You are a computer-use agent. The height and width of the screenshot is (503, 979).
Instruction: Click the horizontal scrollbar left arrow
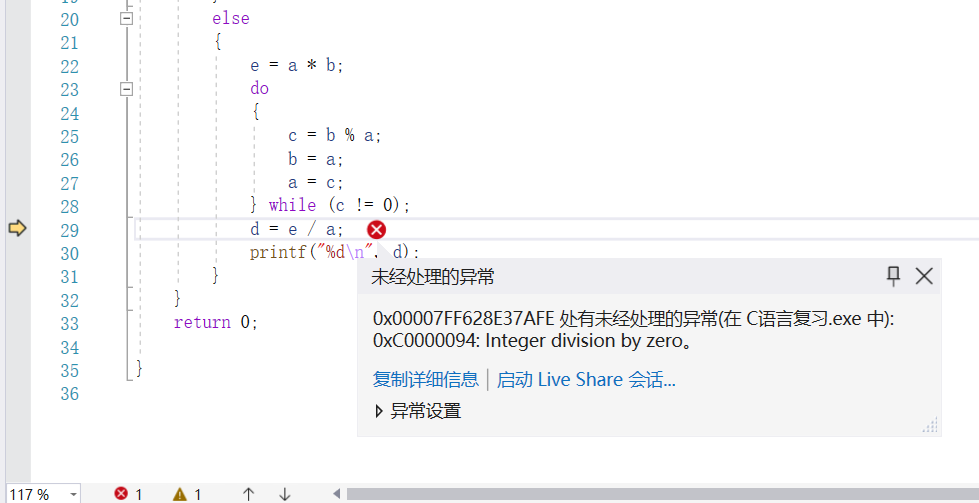coord(337,494)
